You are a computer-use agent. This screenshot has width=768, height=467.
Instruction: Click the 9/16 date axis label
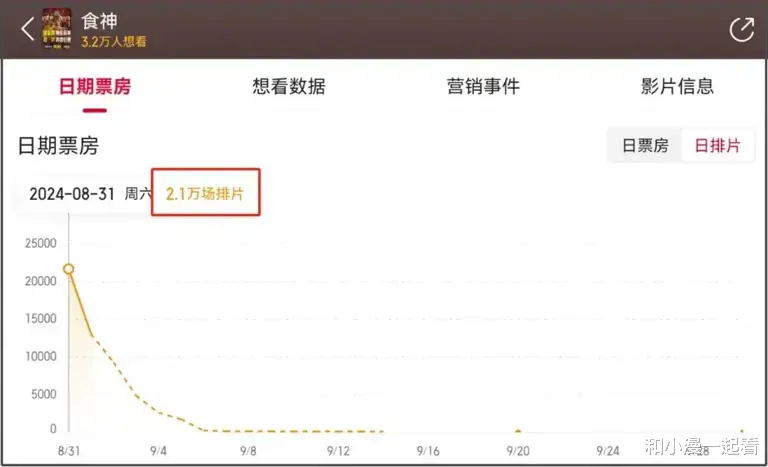[x=428, y=451]
